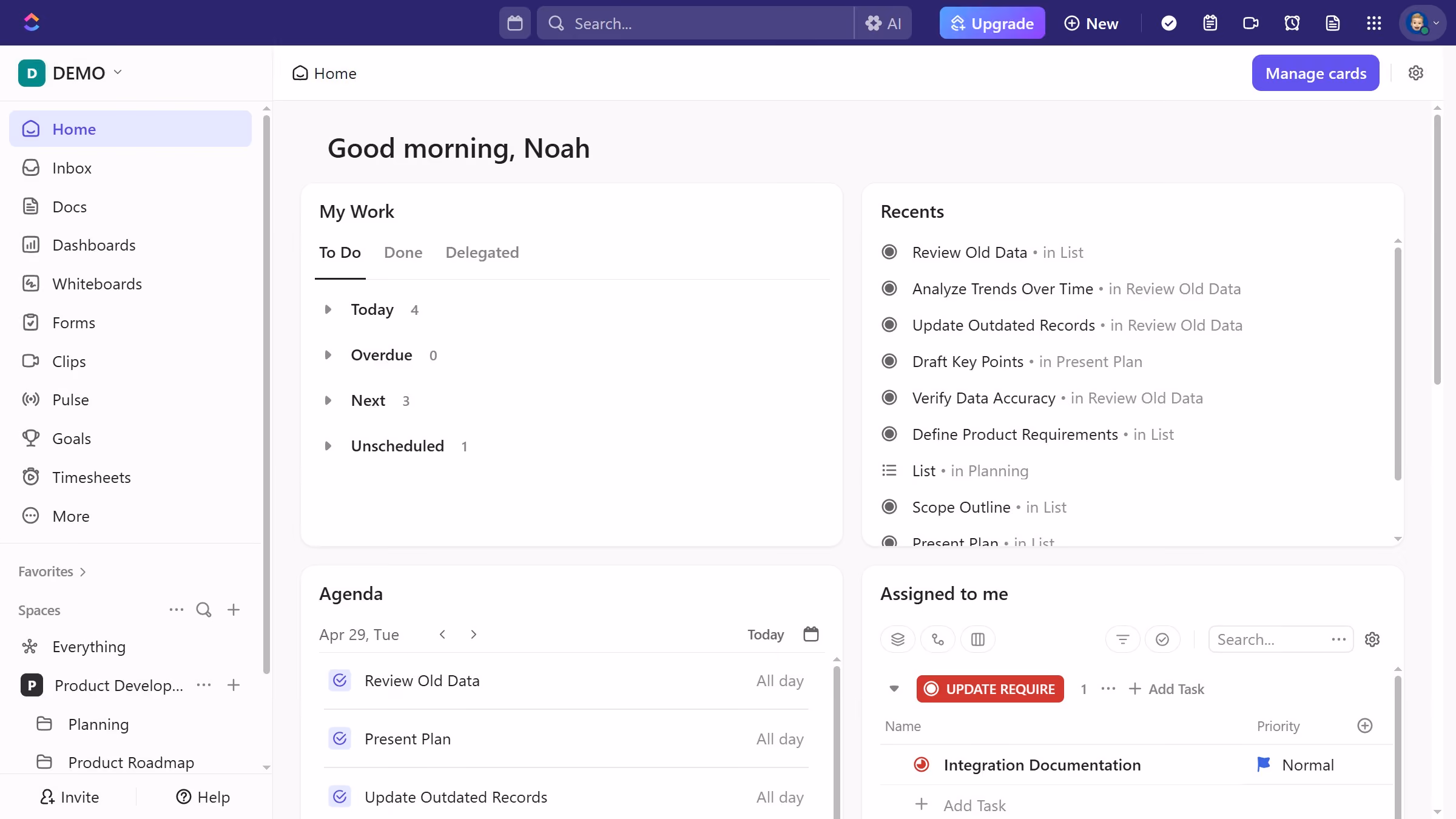Add a column with plus circle icon

point(1365,726)
